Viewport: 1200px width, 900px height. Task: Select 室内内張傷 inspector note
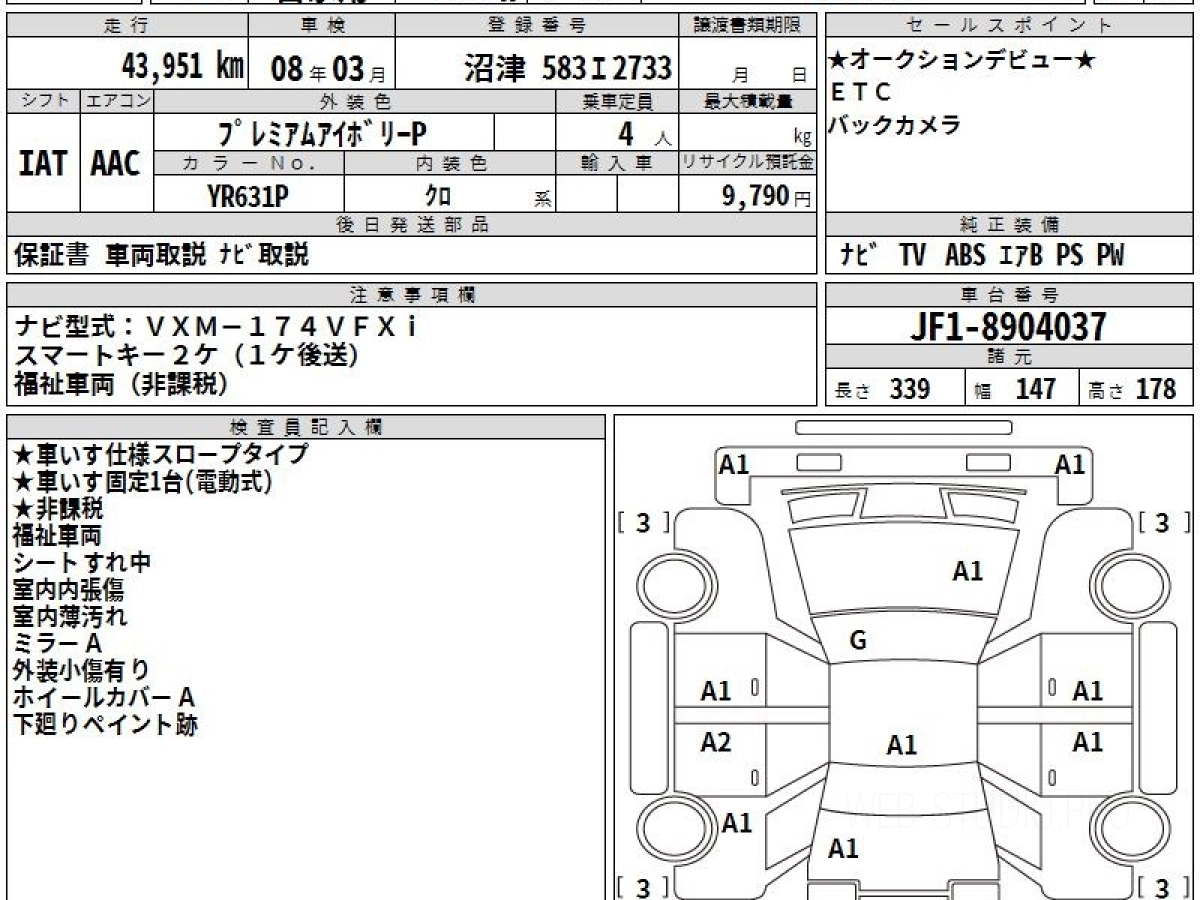point(69,589)
